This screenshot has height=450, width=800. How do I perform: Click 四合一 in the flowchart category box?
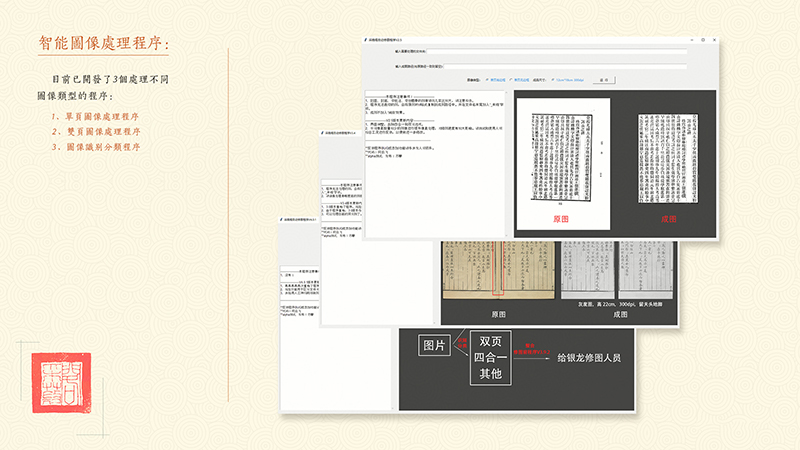[490, 358]
